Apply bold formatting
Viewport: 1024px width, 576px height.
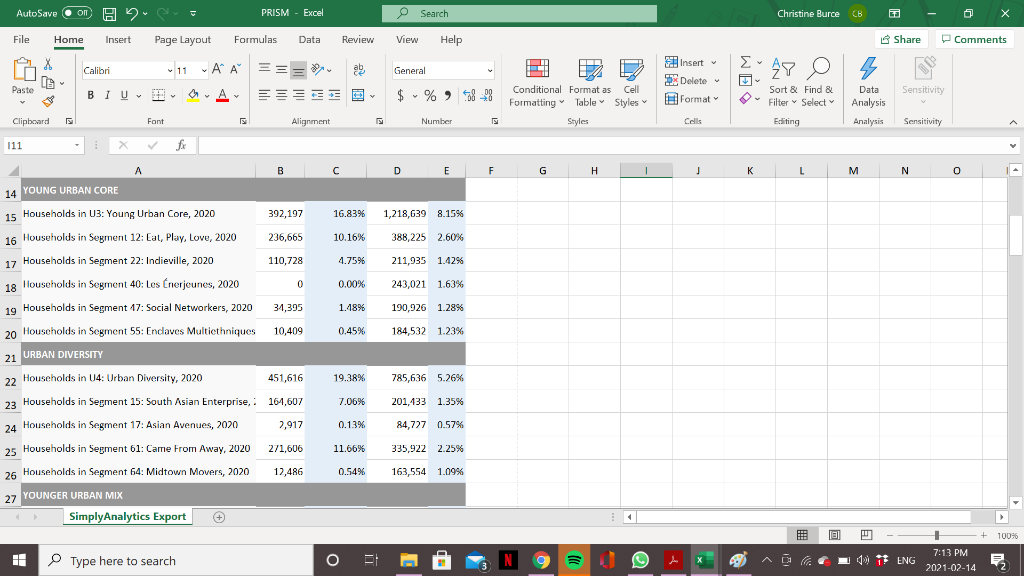[90, 94]
